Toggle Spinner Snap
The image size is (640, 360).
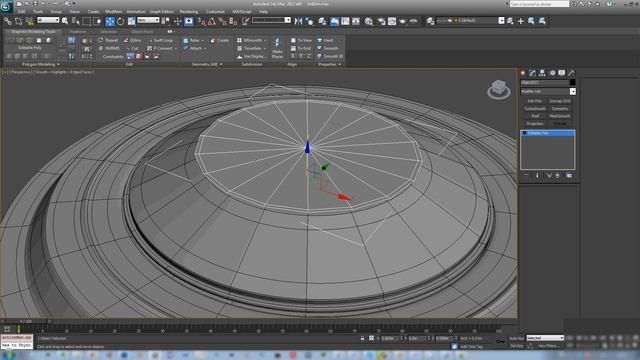coord(233,21)
